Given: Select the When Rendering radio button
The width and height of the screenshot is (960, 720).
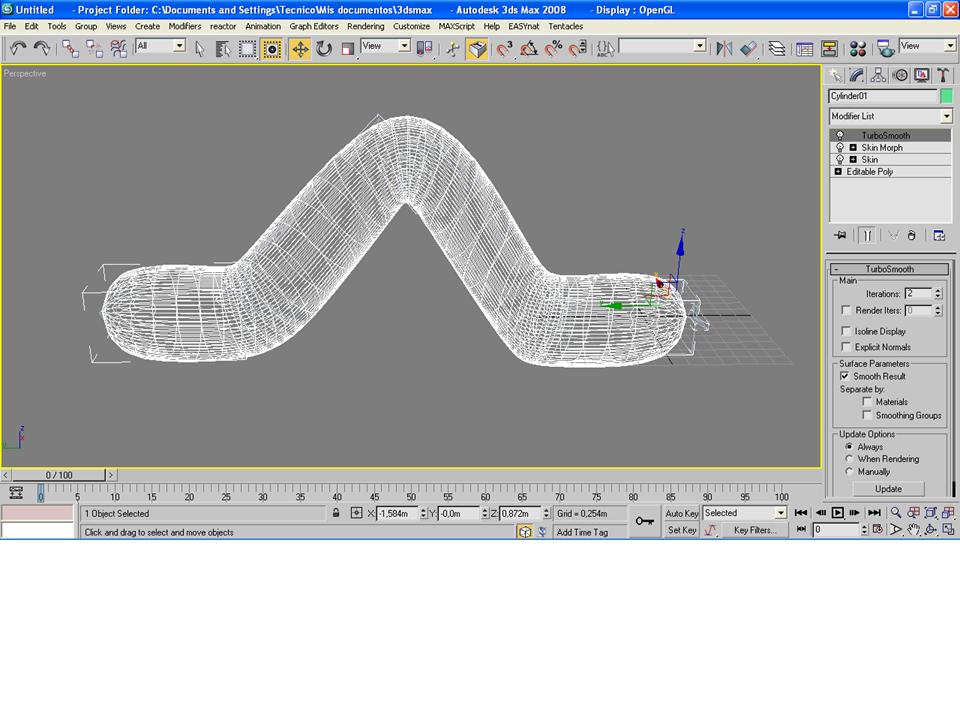Looking at the screenshot, I should (849, 459).
